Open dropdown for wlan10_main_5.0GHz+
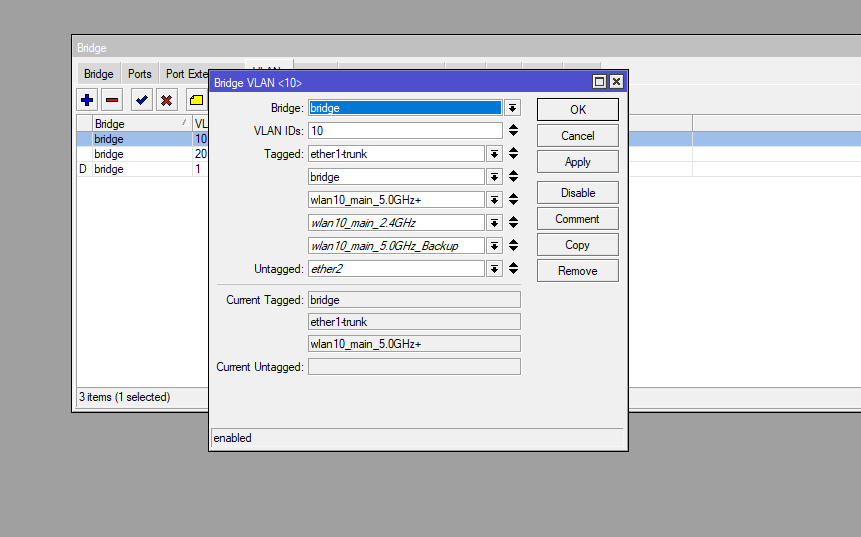This screenshot has width=861, height=537. [494, 200]
